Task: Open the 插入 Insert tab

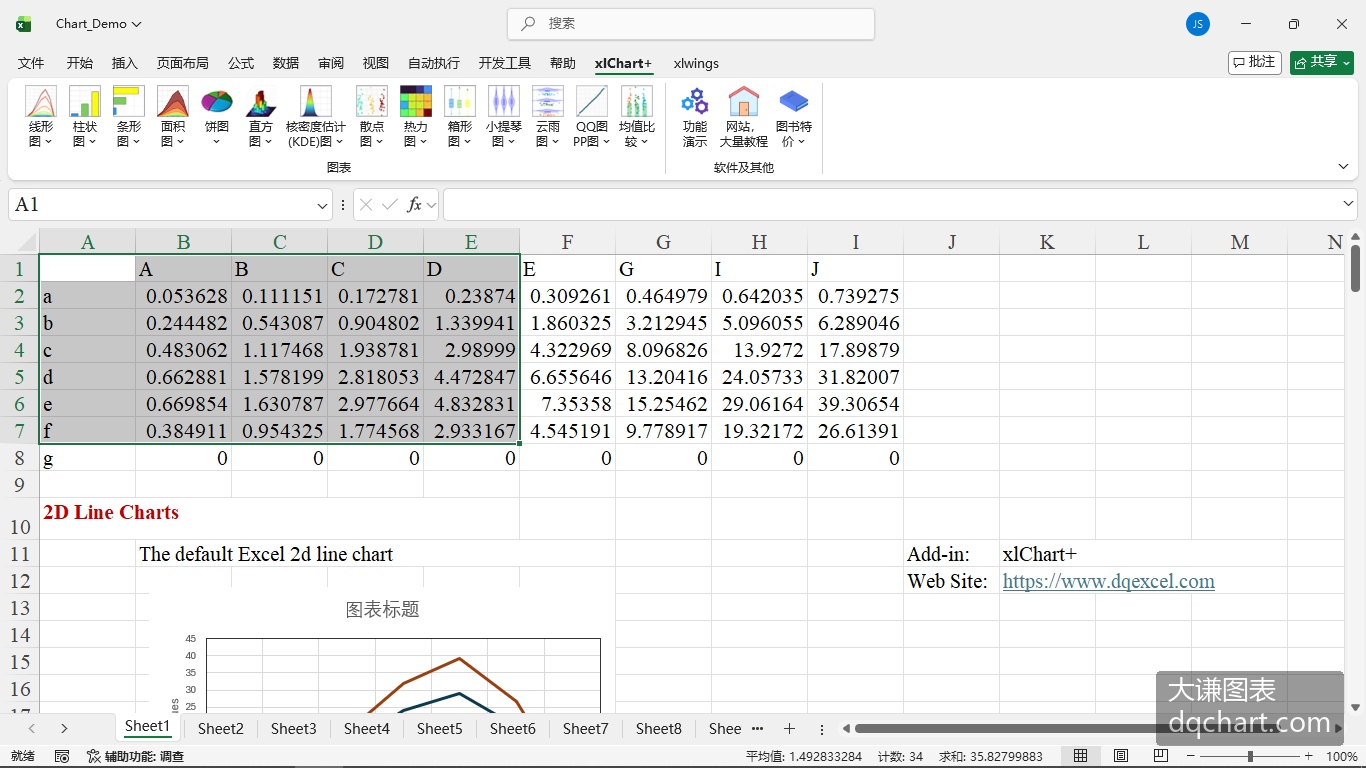Action: pos(125,63)
